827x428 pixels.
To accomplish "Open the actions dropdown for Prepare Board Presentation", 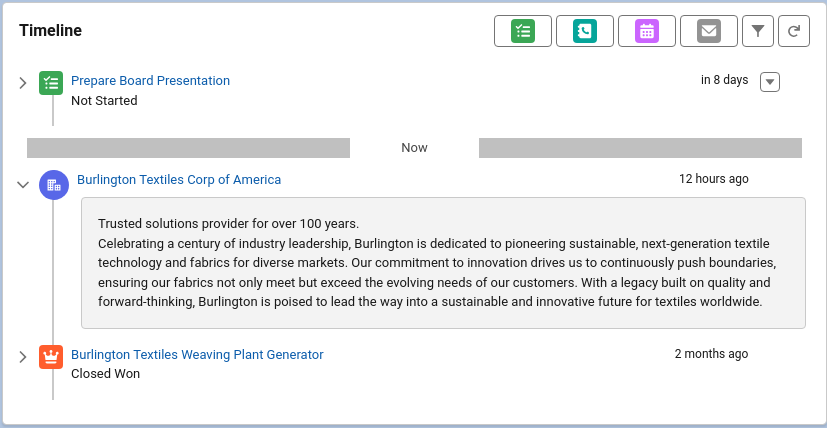I will coord(769,82).
